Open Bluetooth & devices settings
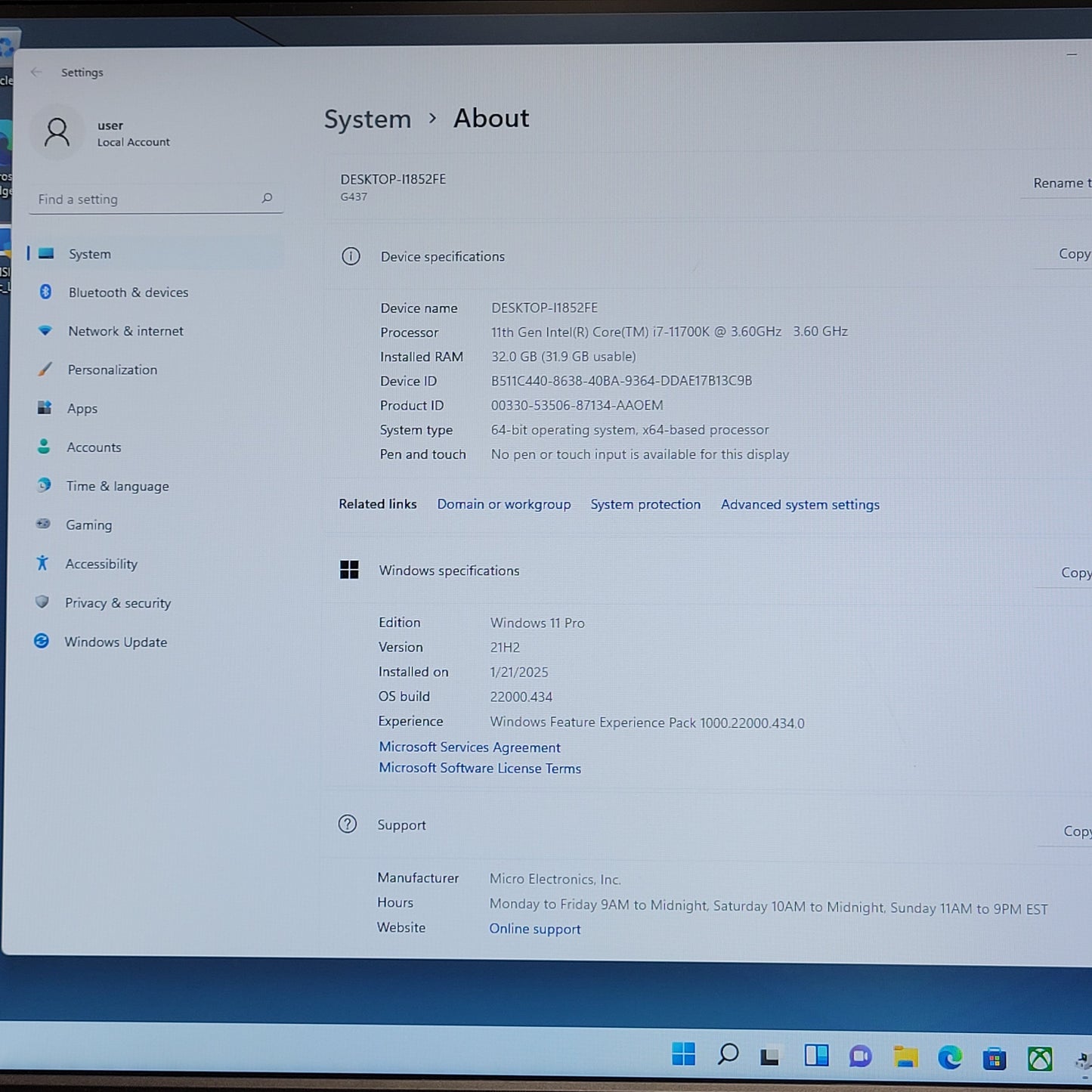The image size is (1092, 1092). tap(155, 292)
